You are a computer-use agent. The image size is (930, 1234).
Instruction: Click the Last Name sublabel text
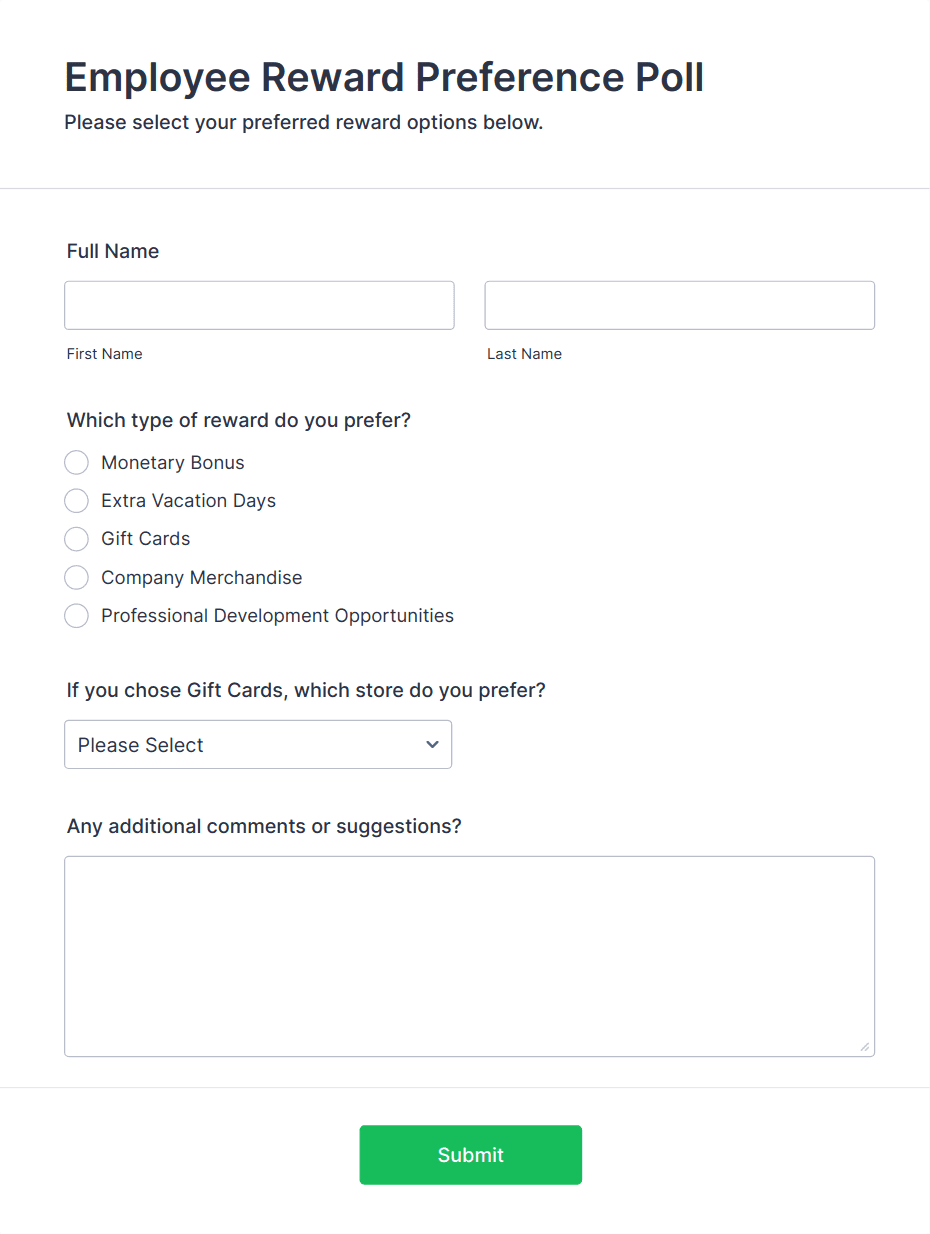coord(524,353)
